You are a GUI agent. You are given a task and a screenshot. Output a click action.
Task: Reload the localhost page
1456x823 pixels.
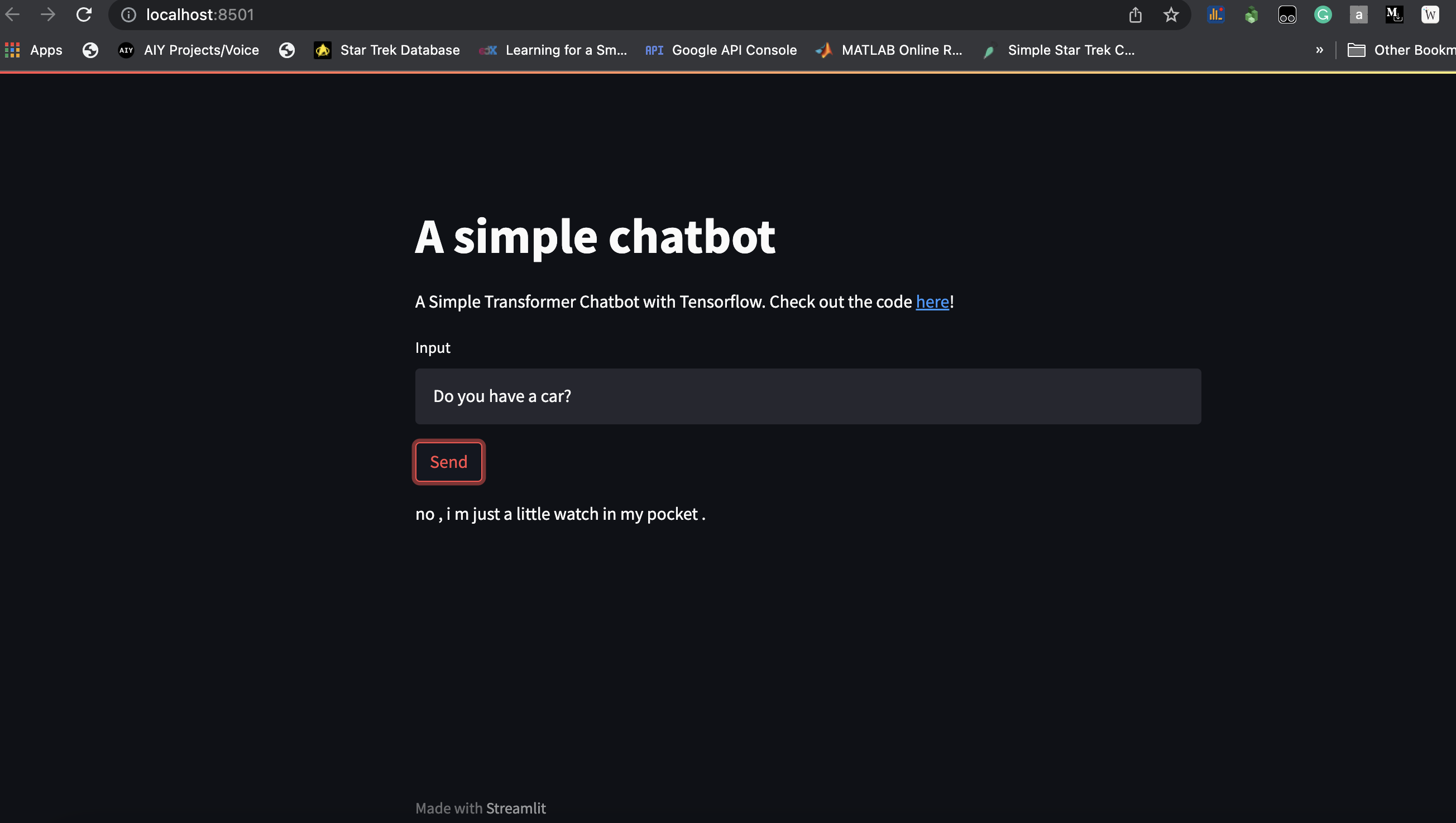[84, 15]
